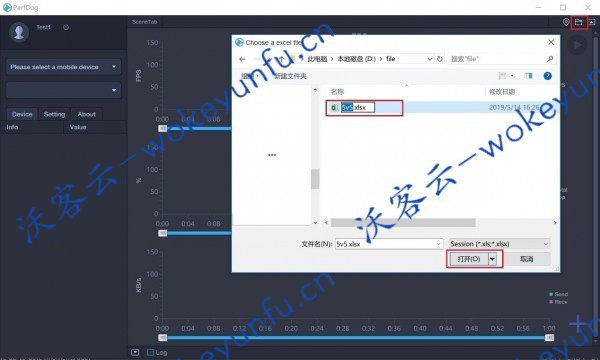
Task: Click the file list scroll left arrow
Action: pos(326,222)
